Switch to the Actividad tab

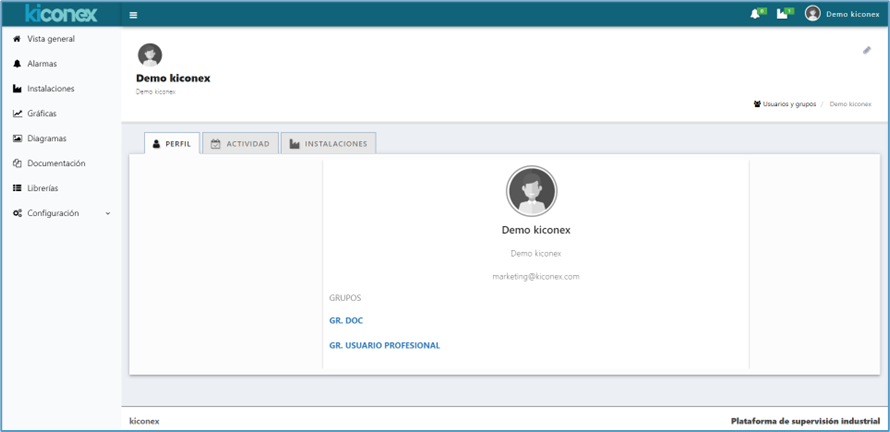point(240,144)
